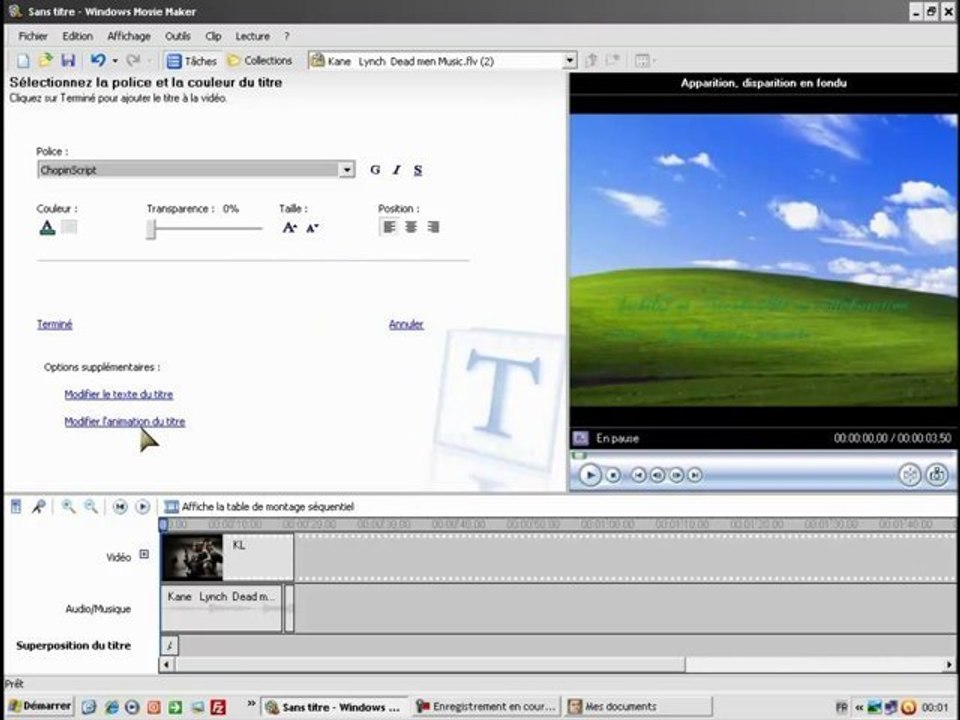Open the Outils menu
The image size is (960, 720).
point(178,36)
